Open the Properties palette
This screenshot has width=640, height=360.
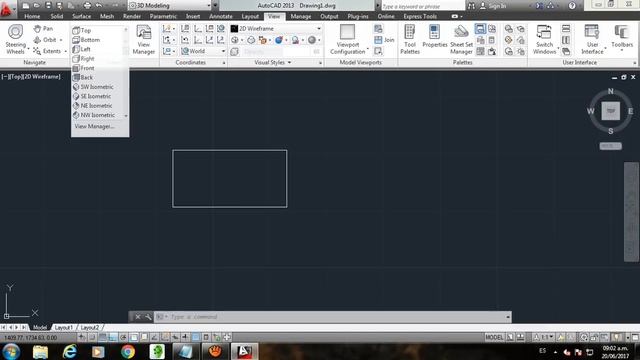tap(435, 37)
